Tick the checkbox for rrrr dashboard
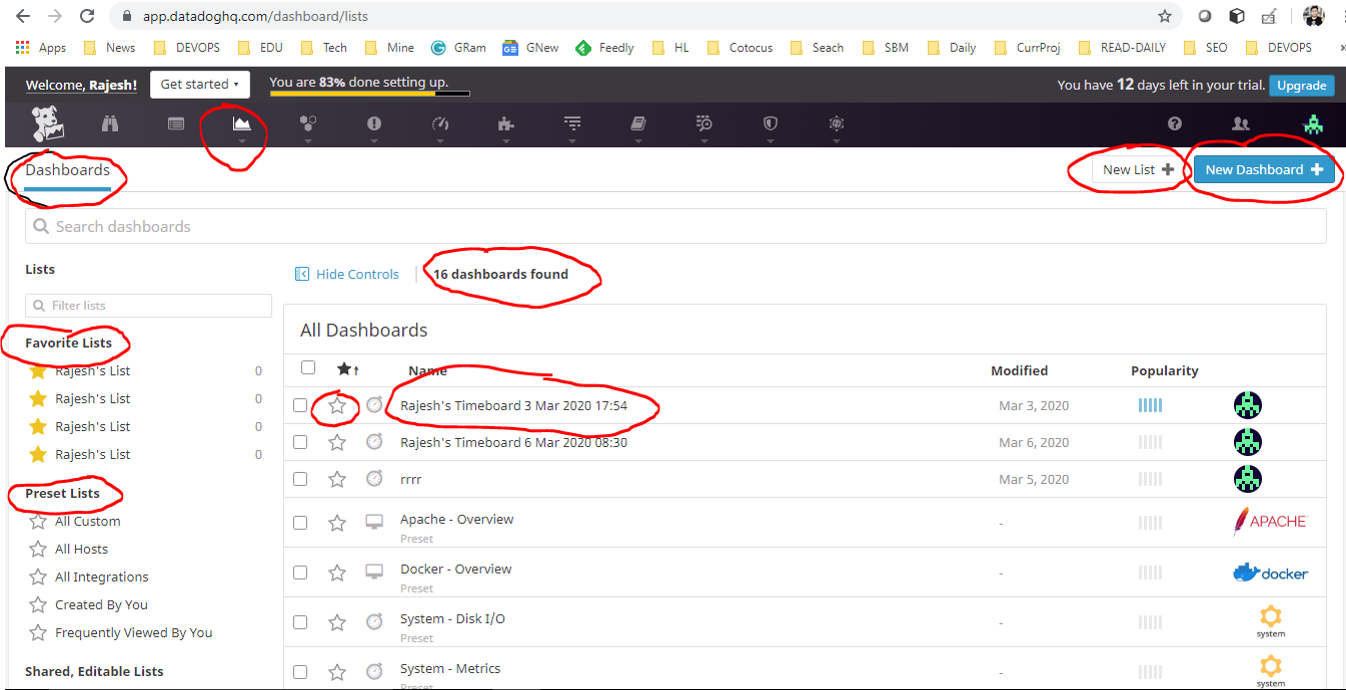 pyautogui.click(x=300, y=479)
